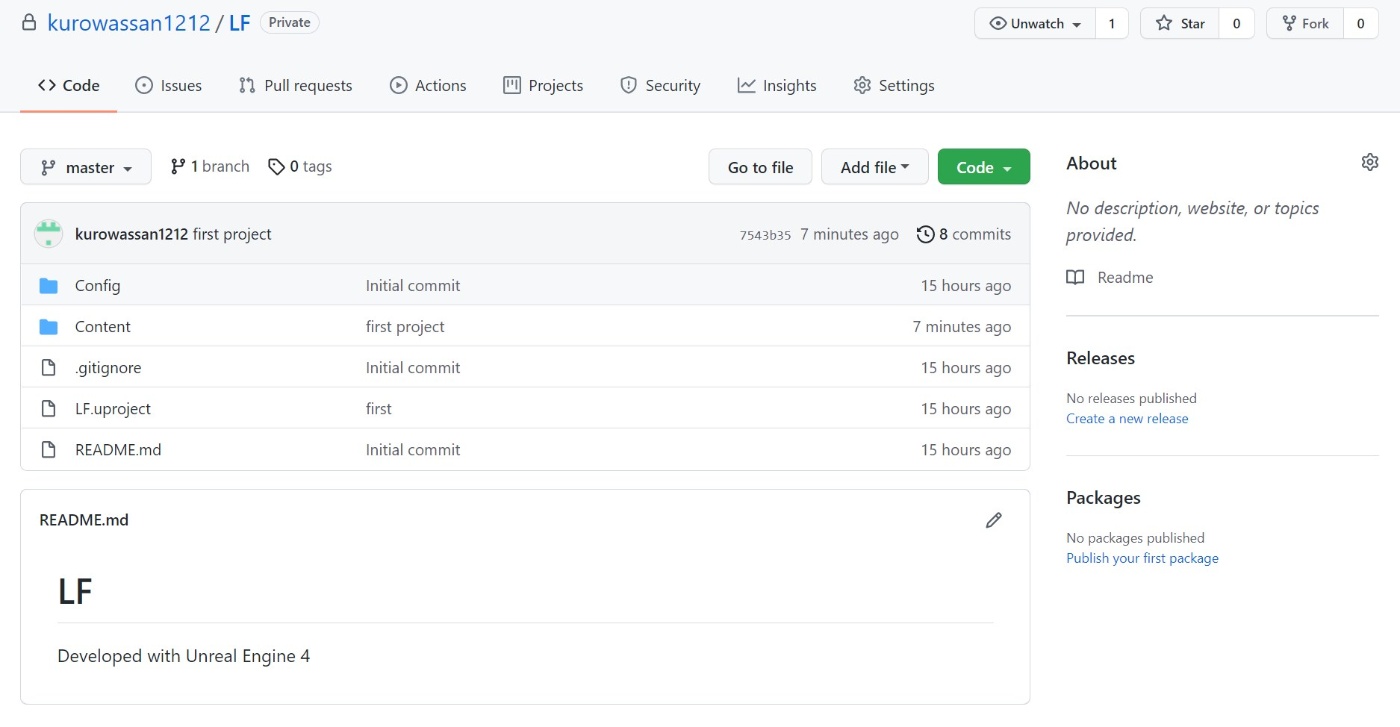Click the '7 minutes ago' timestamp on the Content row
This screenshot has width=1400, height=727.
click(x=962, y=326)
